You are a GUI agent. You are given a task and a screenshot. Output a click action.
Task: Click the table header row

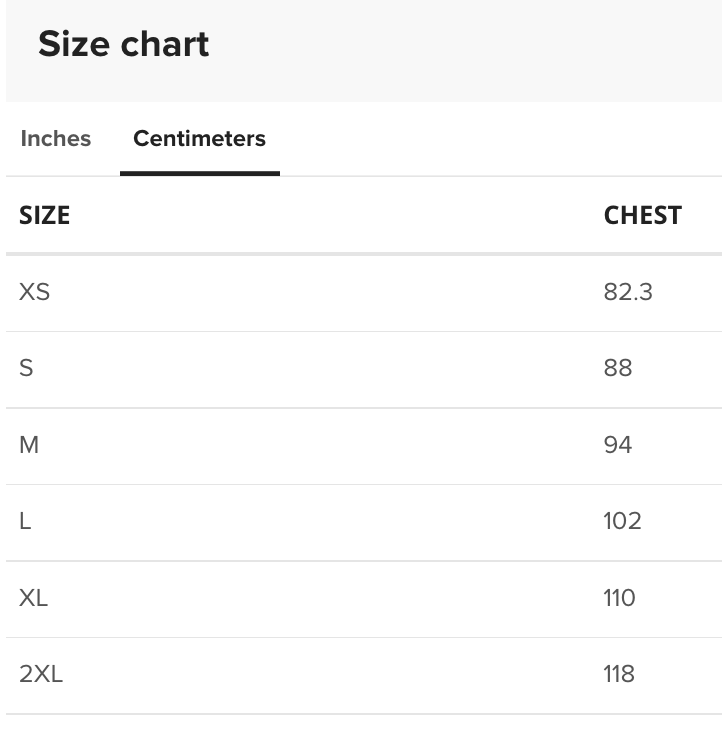(x=364, y=215)
